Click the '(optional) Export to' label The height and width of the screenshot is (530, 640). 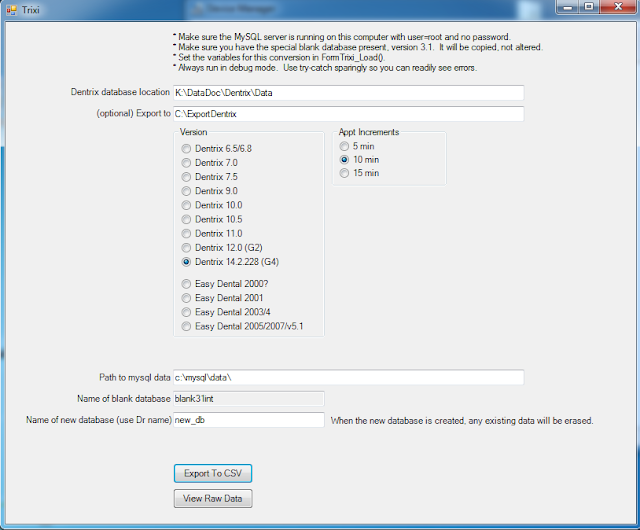133,113
